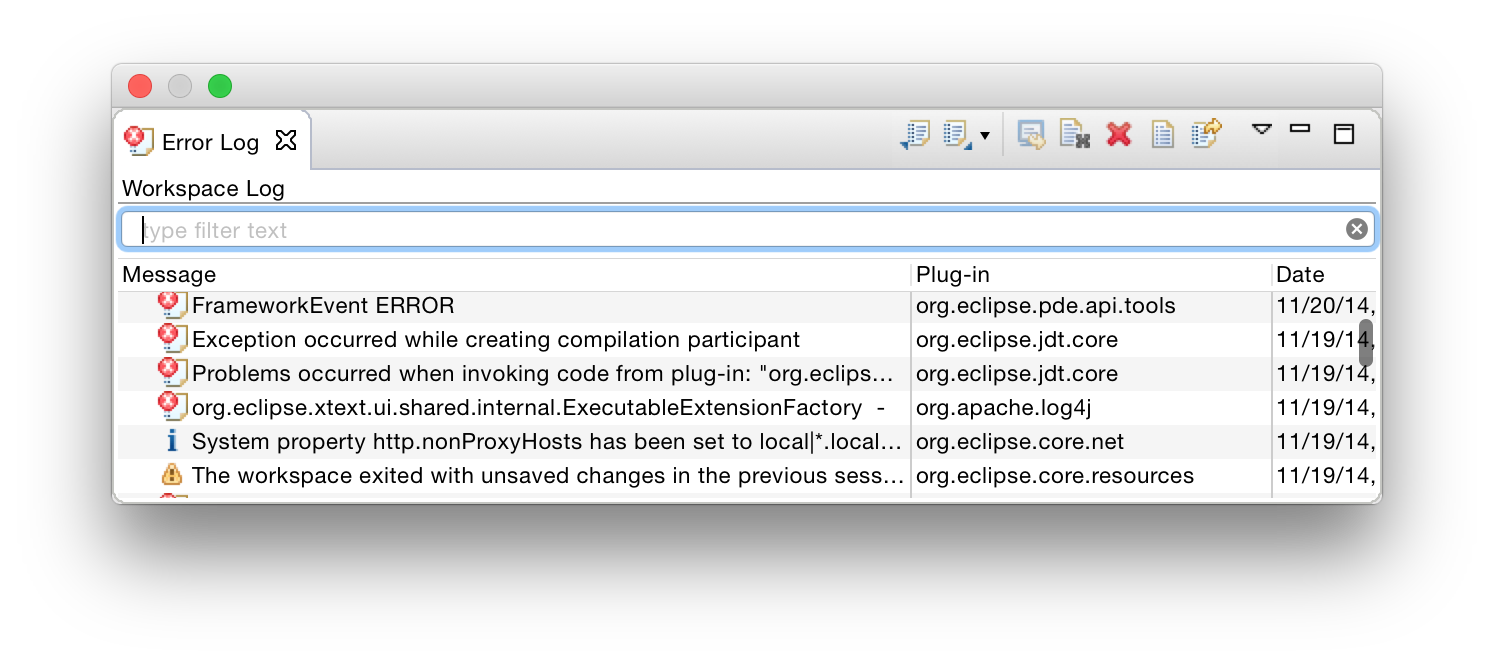Close the Error Log tab

click(286, 141)
